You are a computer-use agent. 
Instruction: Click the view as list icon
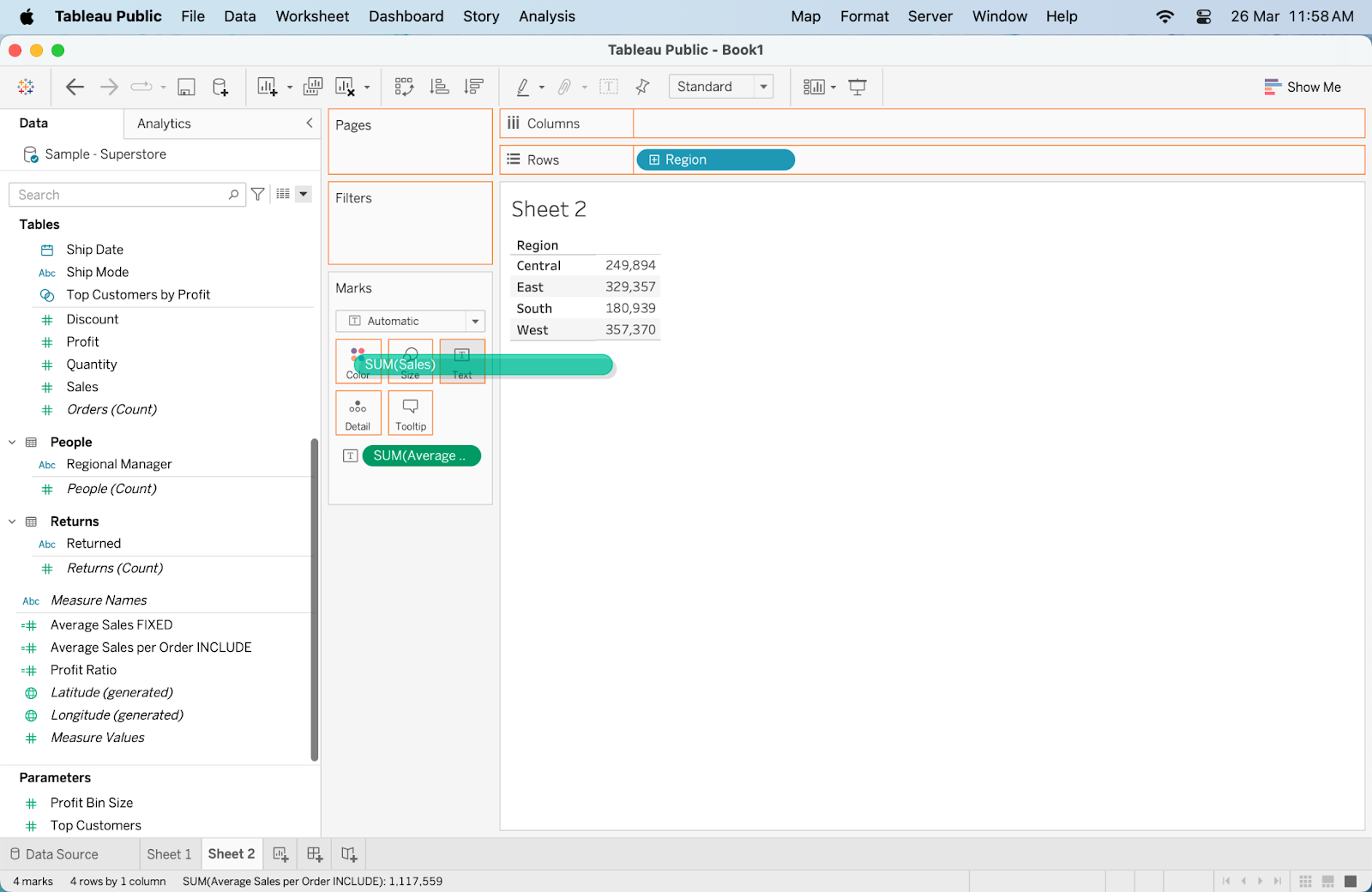pyautogui.click(x=283, y=195)
